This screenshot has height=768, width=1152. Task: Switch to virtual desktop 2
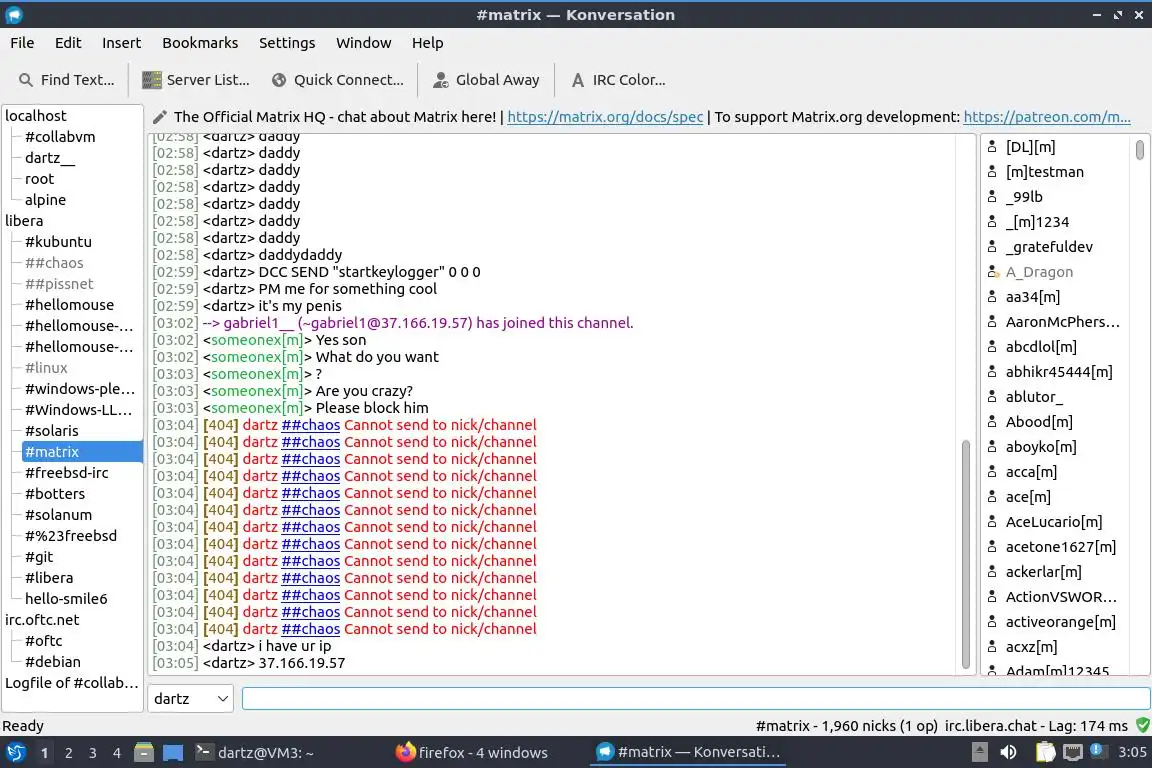tap(68, 753)
